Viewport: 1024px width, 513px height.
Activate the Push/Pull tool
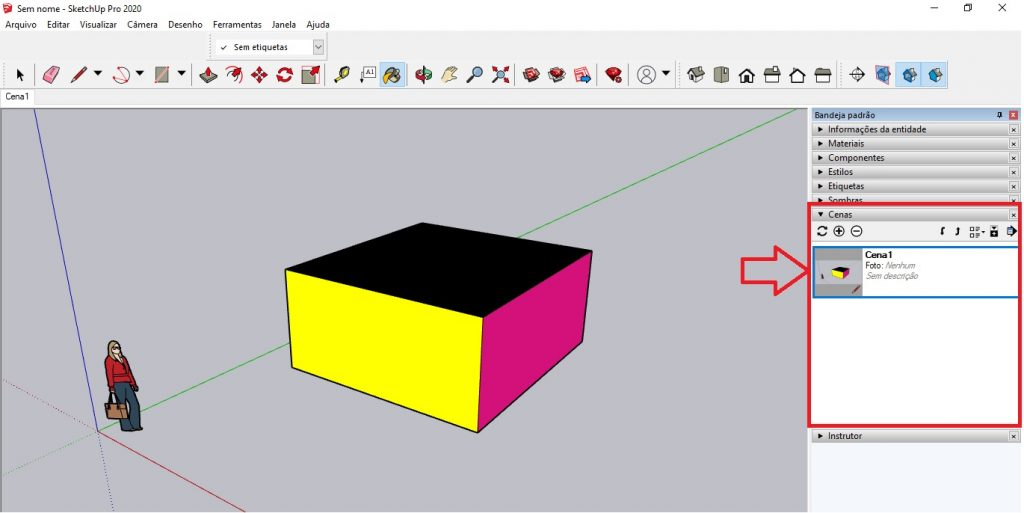[x=208, y=75]
